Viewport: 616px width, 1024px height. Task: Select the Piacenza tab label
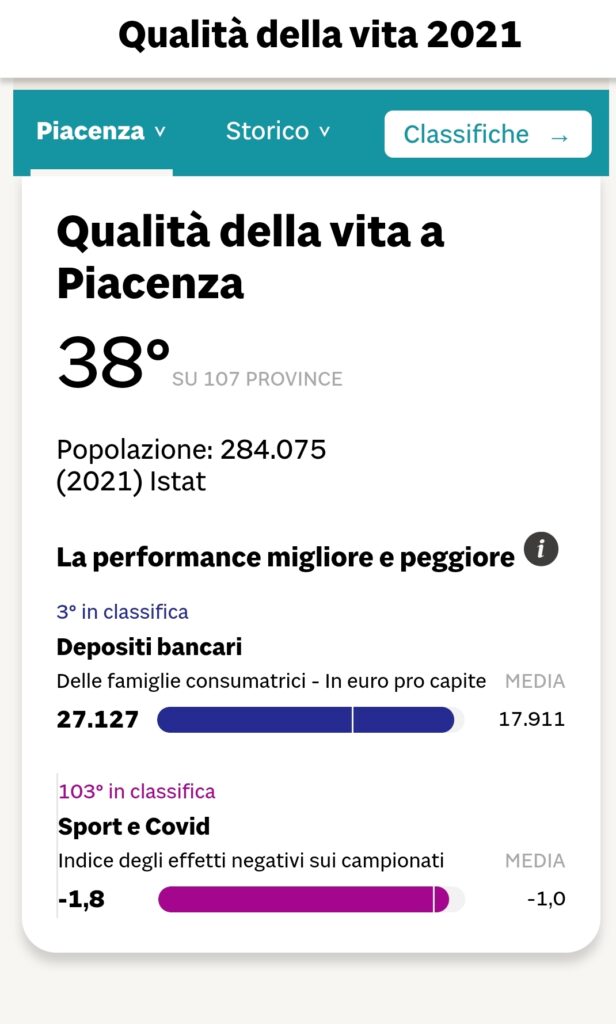90,132
